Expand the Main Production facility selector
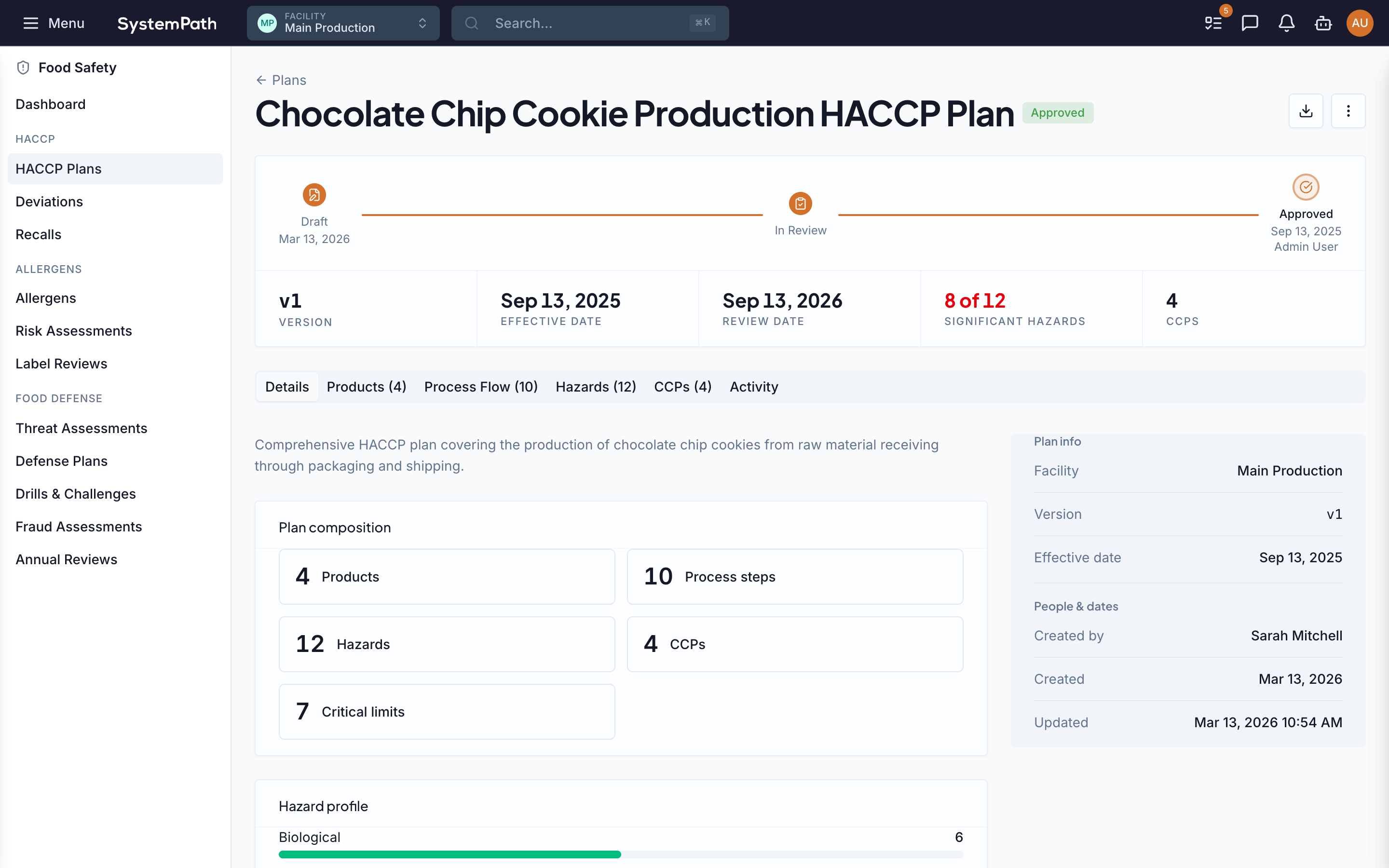Screen dimensions: 1389x868 click(342, 23)
